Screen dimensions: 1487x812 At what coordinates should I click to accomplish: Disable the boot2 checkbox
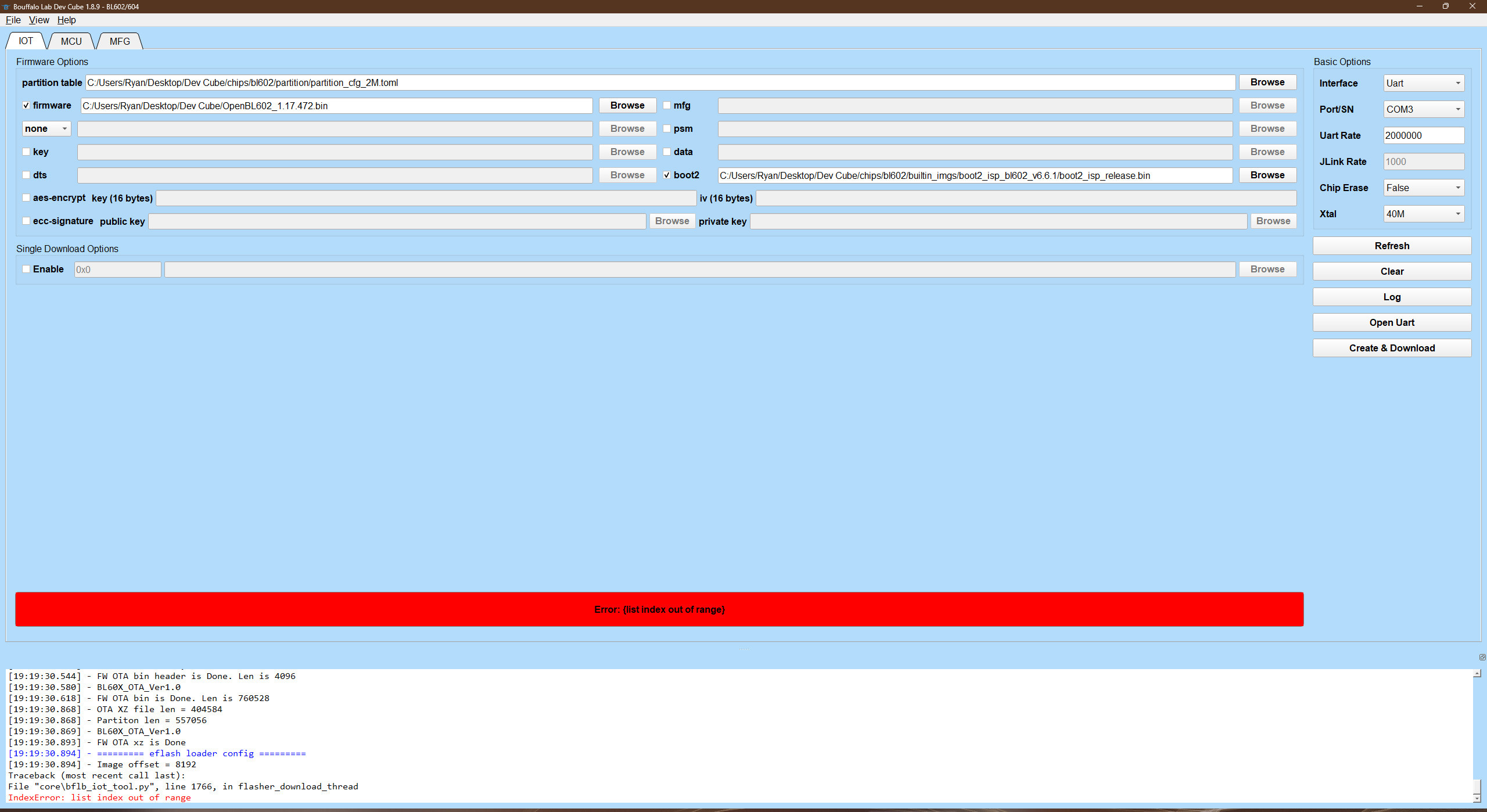point(666,174)
